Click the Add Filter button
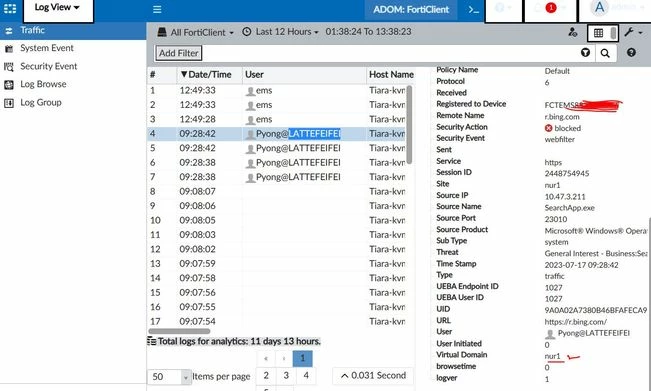Viewport: 651px width, 391px height. tap(179, 53)
